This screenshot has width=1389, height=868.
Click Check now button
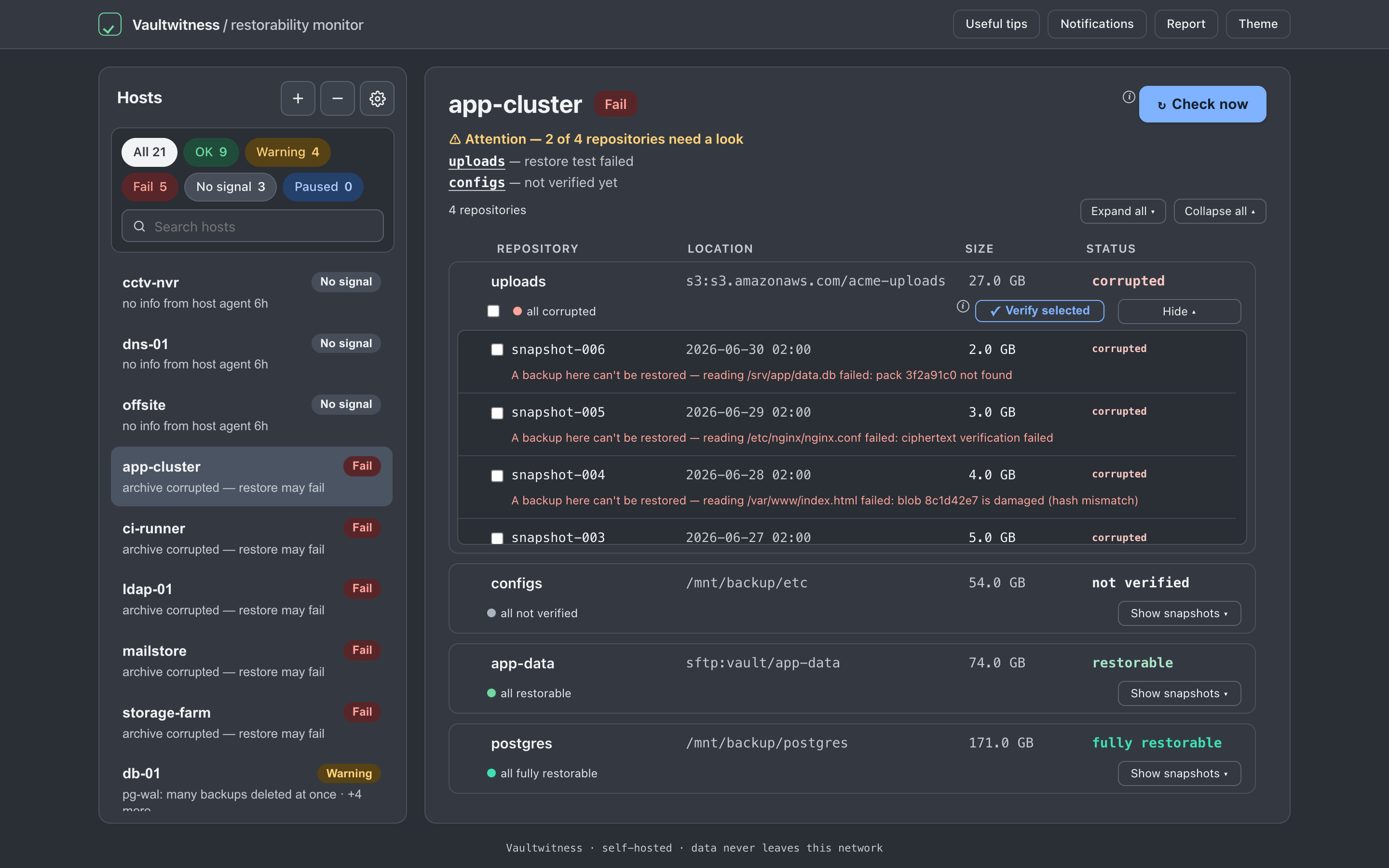pyautogui.click(x=1202, y=104)
